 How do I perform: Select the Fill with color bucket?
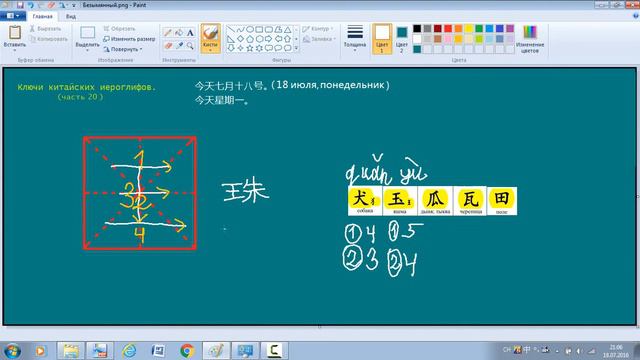[179, 33]
